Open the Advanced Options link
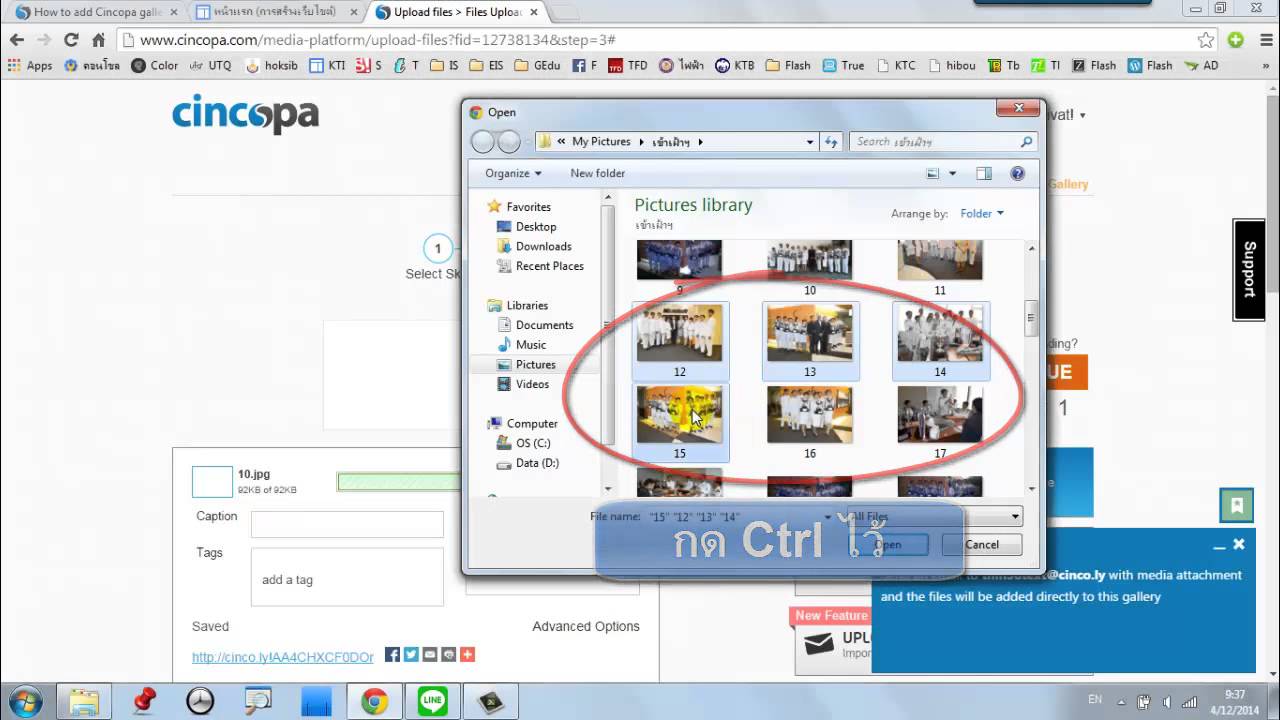Viewport: 1280px width, 720px height. pos(586,626)
